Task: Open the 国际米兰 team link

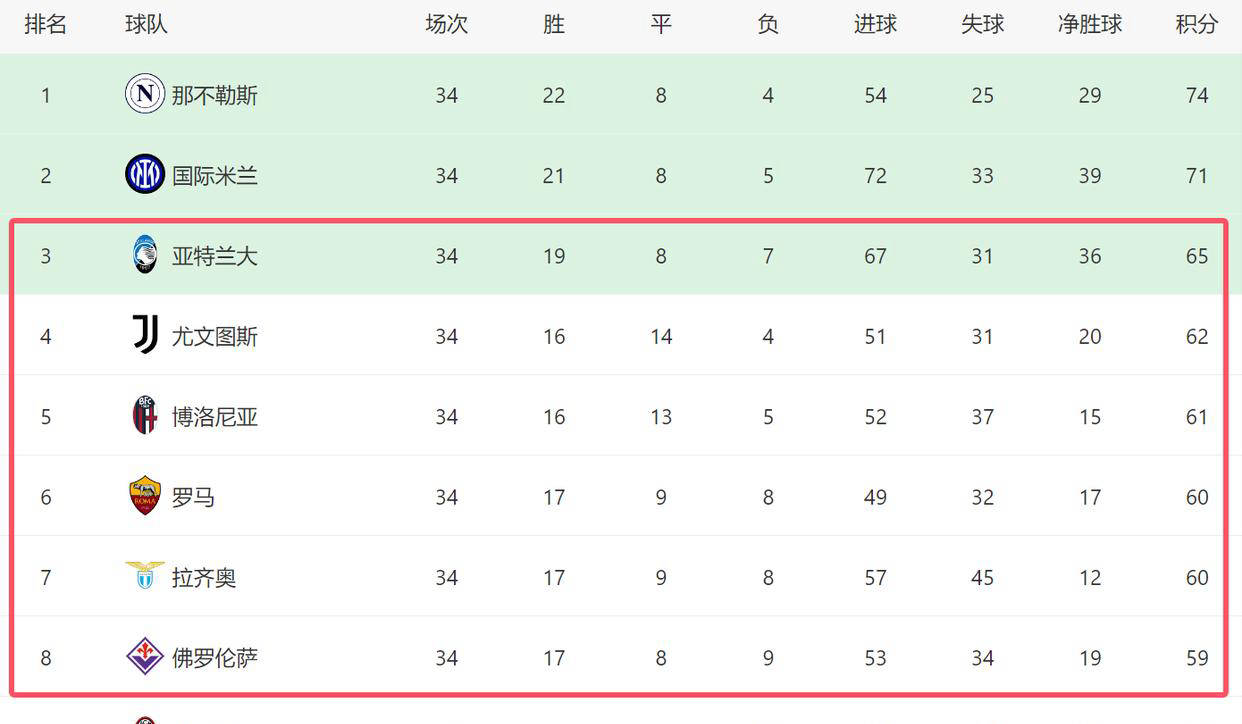Action: pos(214,175)
